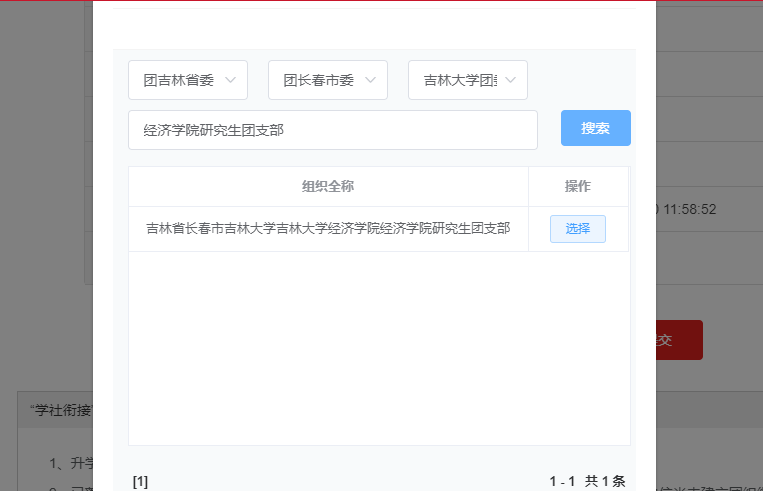763x491 pixels.
Task: Focus the 经济学院研究生团支部 search input
Action: coord(332,130)
